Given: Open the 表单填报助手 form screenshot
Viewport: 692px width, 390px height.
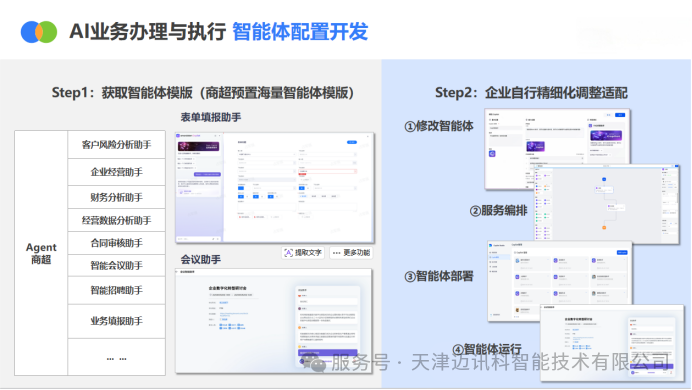Looking at the screenshot, I should click(x=275, y=188).
